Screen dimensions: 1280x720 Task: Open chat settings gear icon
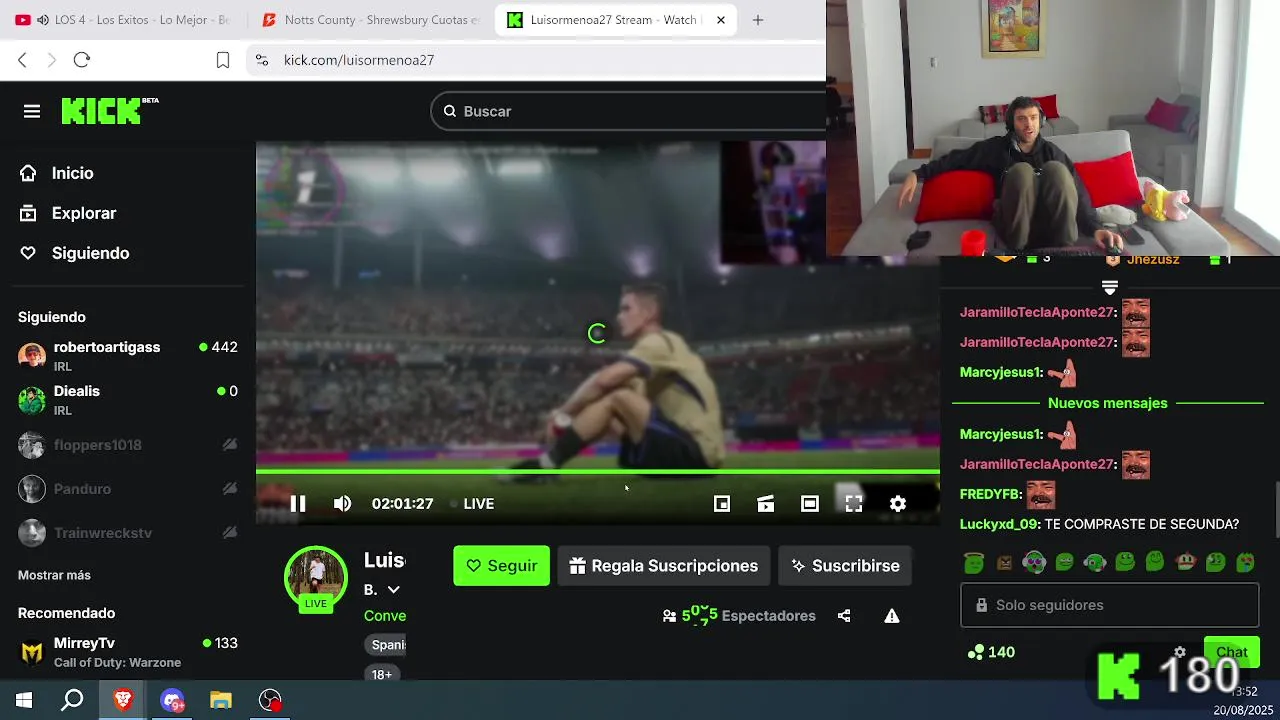point(1180,652)
